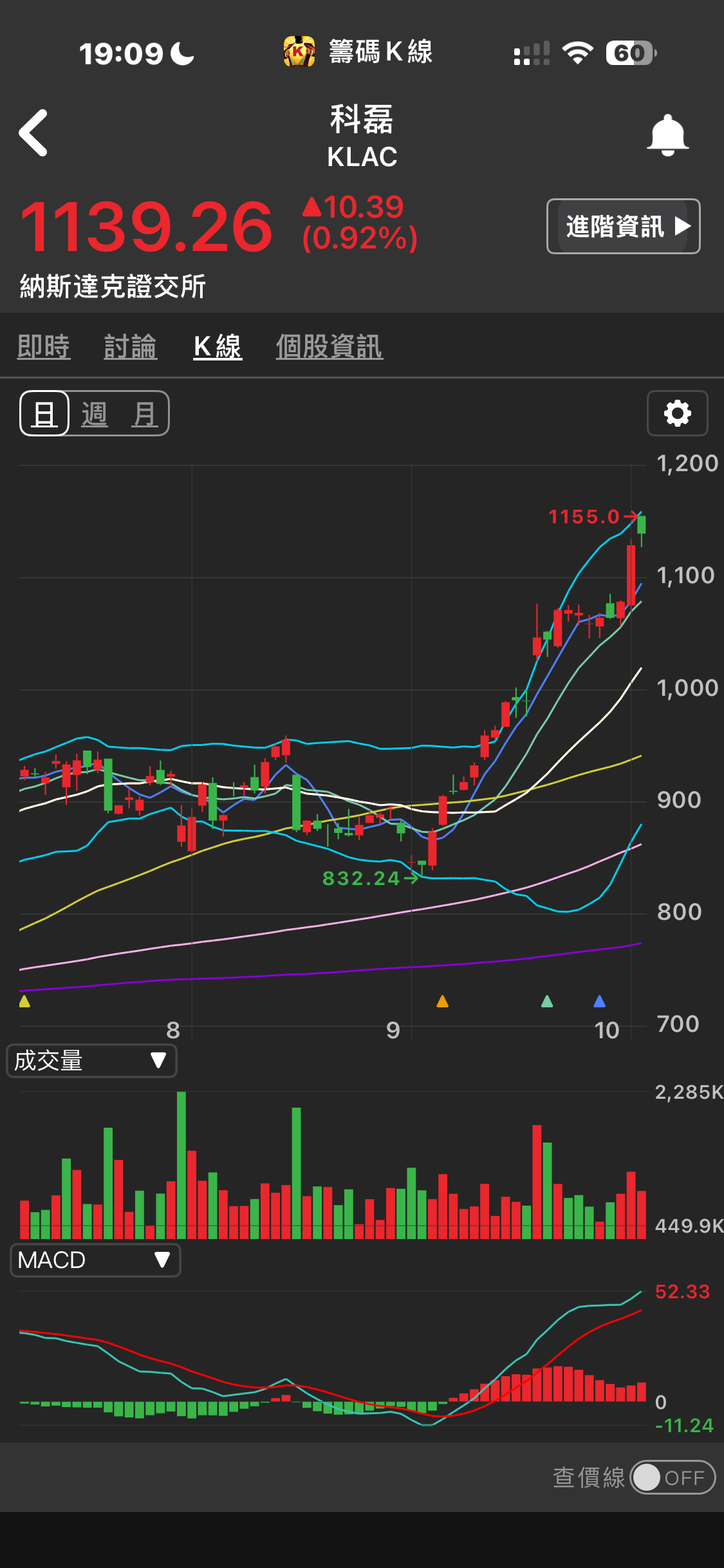724x1568 pixels.
Task: Tap the 籌碼K線 app icon in status bar
Action: [x=299, y=52]
